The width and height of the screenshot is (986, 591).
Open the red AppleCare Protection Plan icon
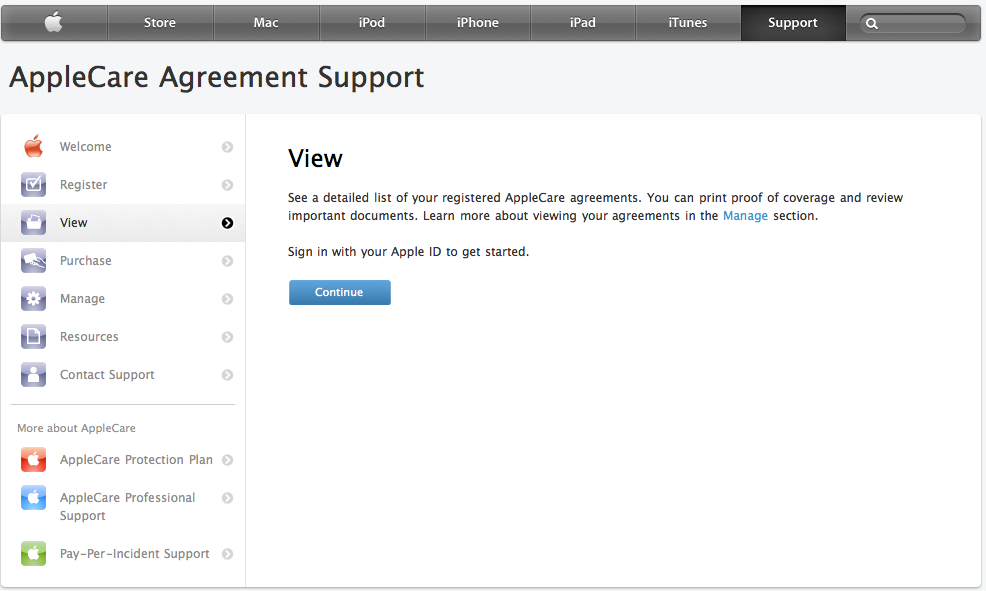[x=34, y=460]
